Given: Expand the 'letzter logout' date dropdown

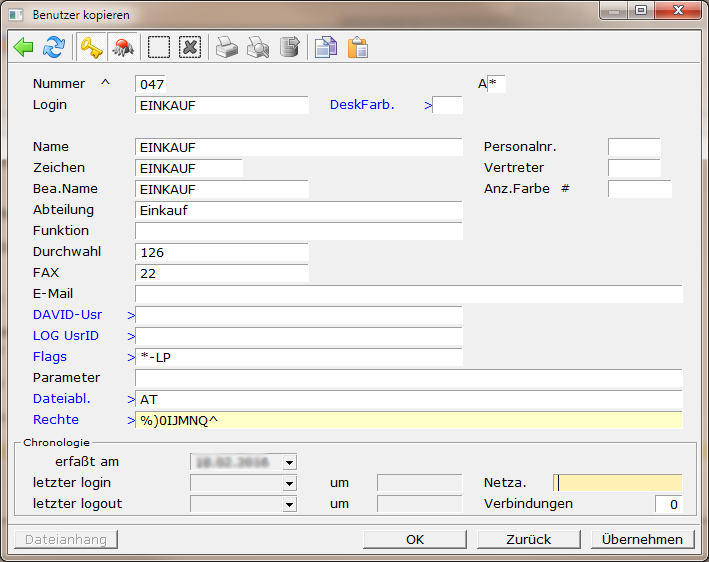Looking at the screenshot, I should click(290, 504).
